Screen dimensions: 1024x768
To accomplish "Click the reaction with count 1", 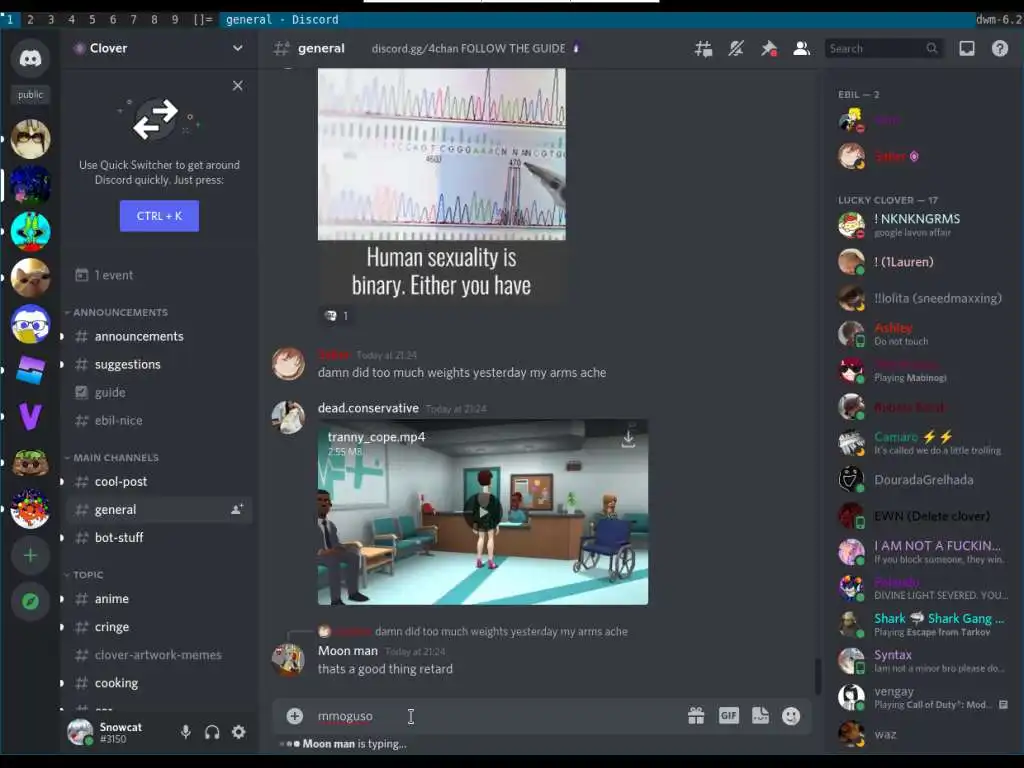I will [337, 315].
